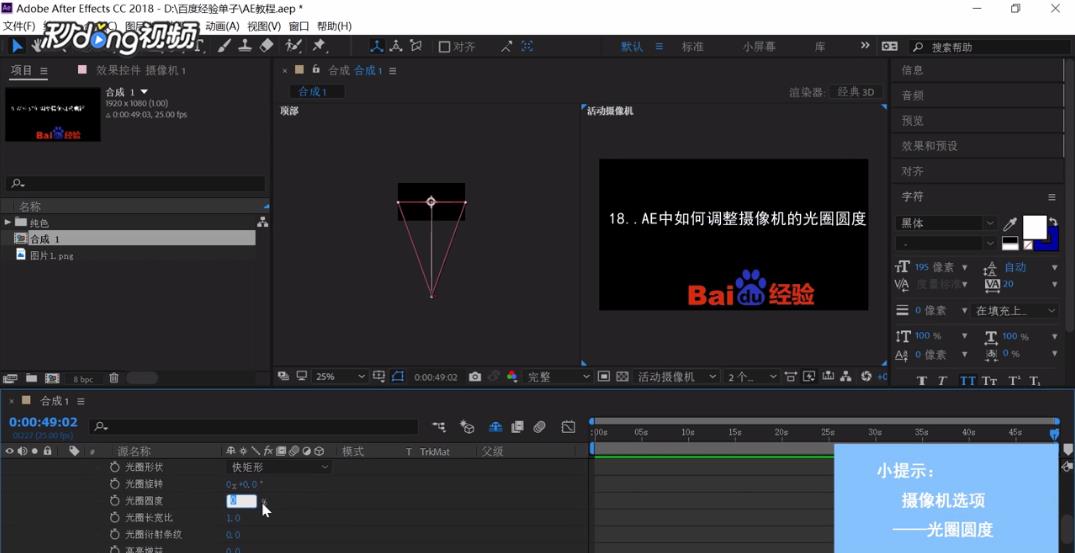Image resolution: width=1075 pixels, height=553 pixels.
Task: Toggle stopwatch for 光圈衍射条纹
Action: (x=114, y=534)
